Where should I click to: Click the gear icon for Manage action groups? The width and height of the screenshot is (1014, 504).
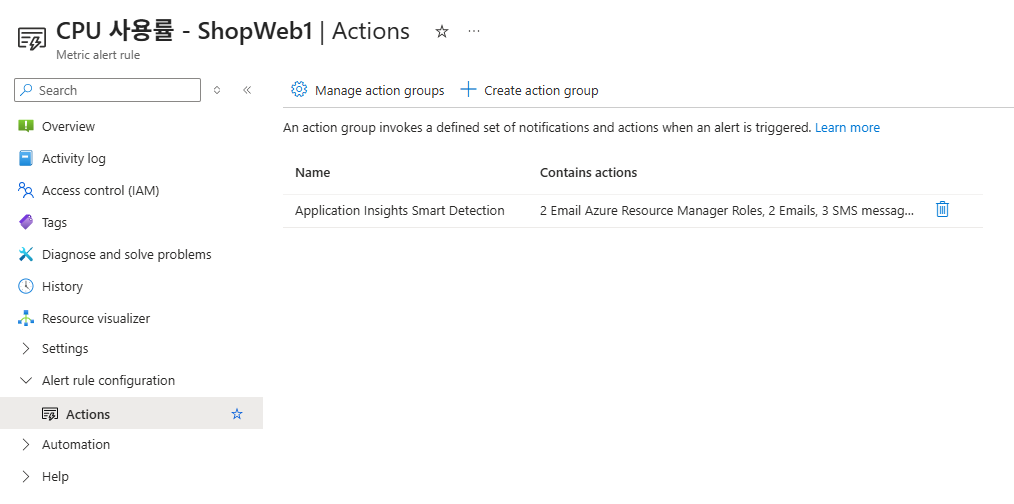click(x=299, y=89)
